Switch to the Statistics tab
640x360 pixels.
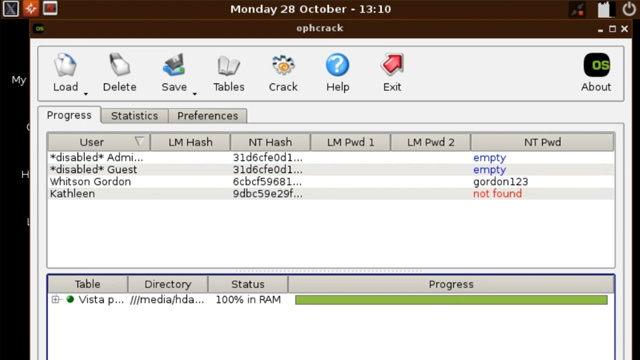(134, 116)
